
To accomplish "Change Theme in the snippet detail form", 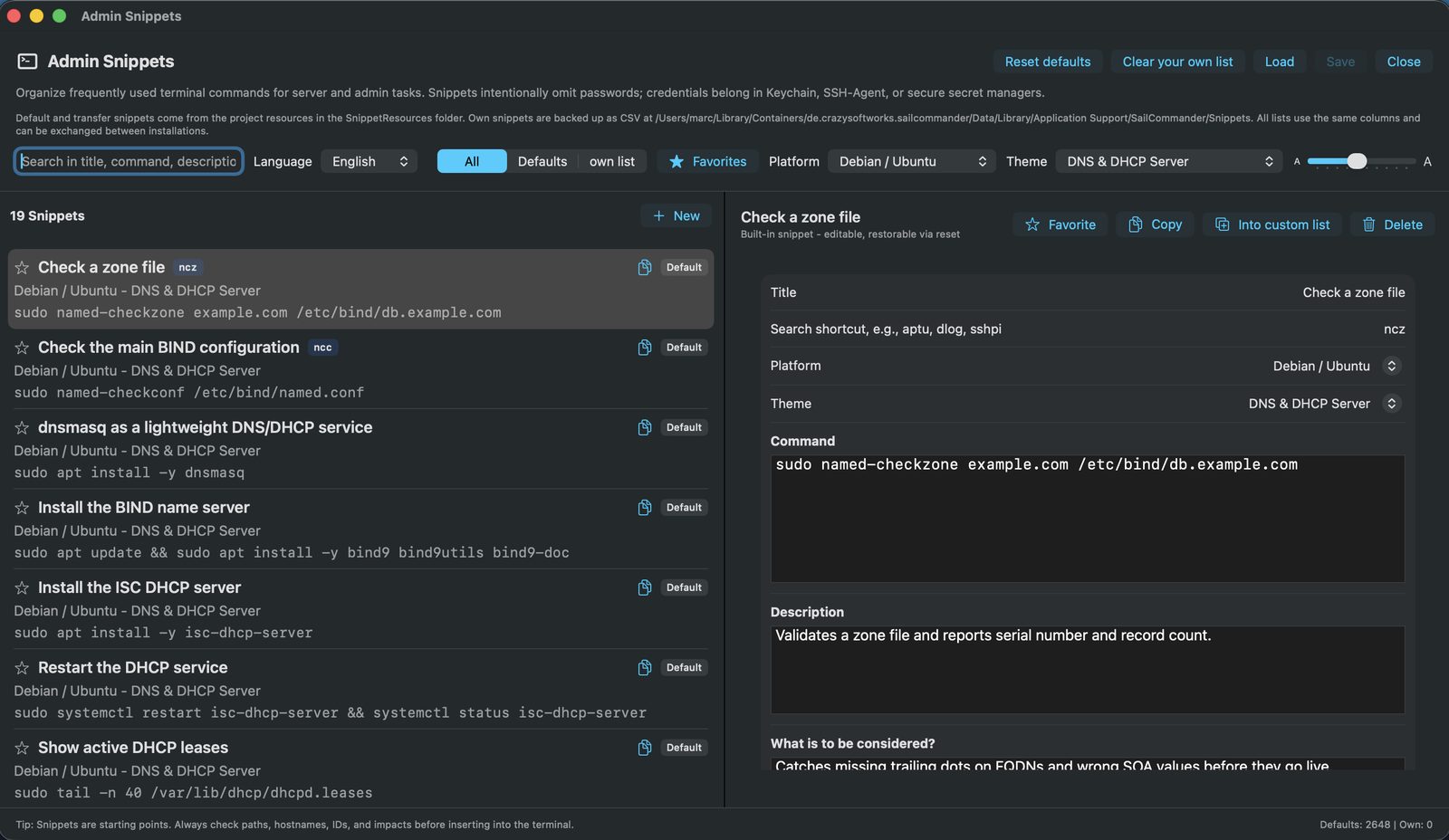I will click(x=1324, y=404).
